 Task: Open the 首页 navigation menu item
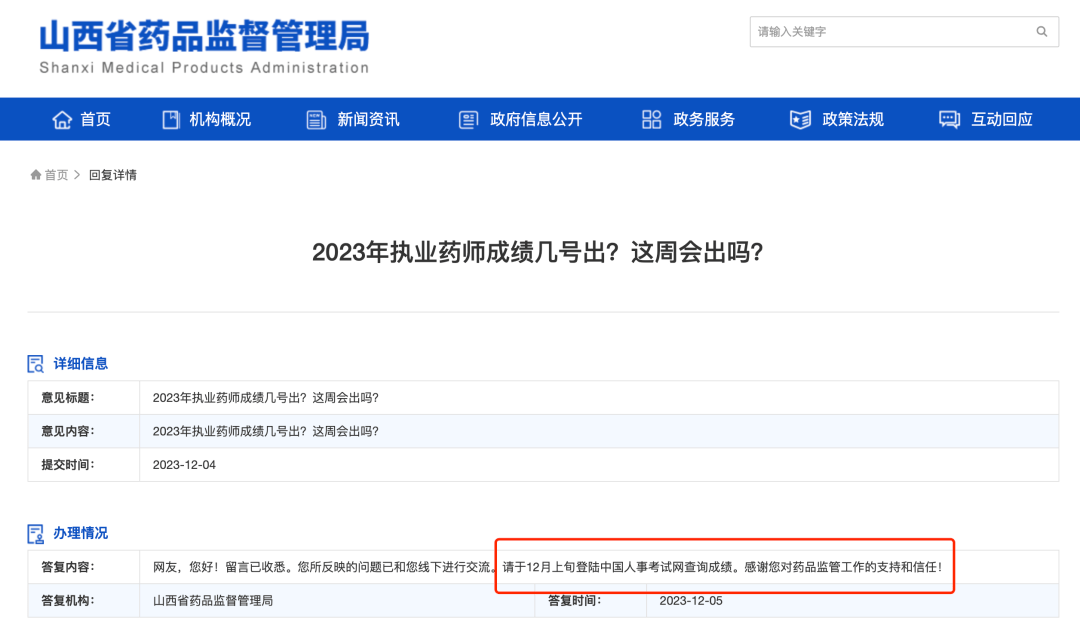pyautogui.click(x=95, y=119)
